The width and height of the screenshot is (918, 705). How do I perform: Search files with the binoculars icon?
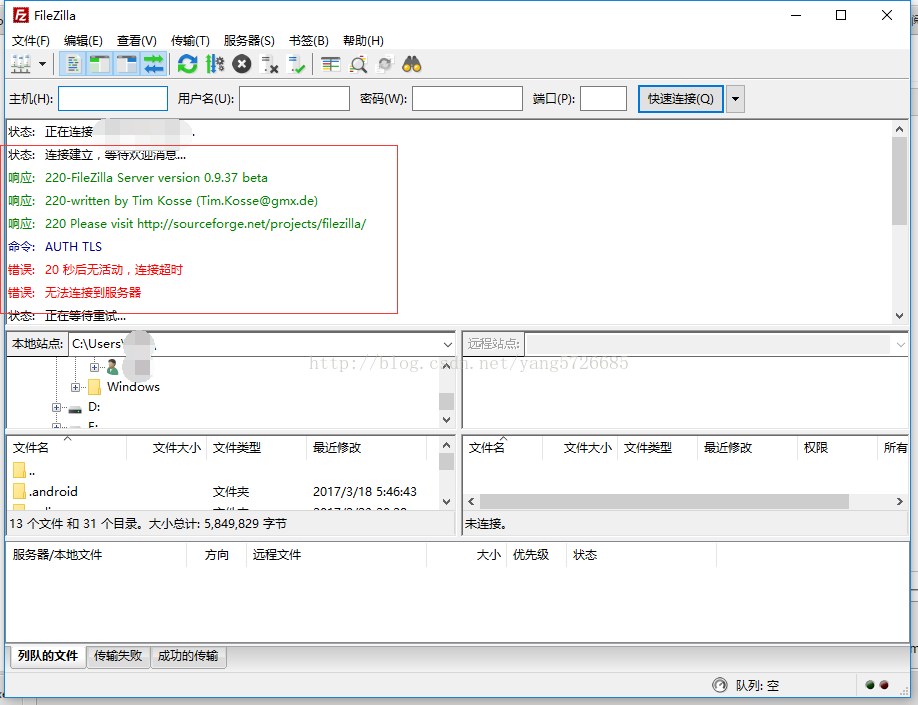tap(412, 64)
